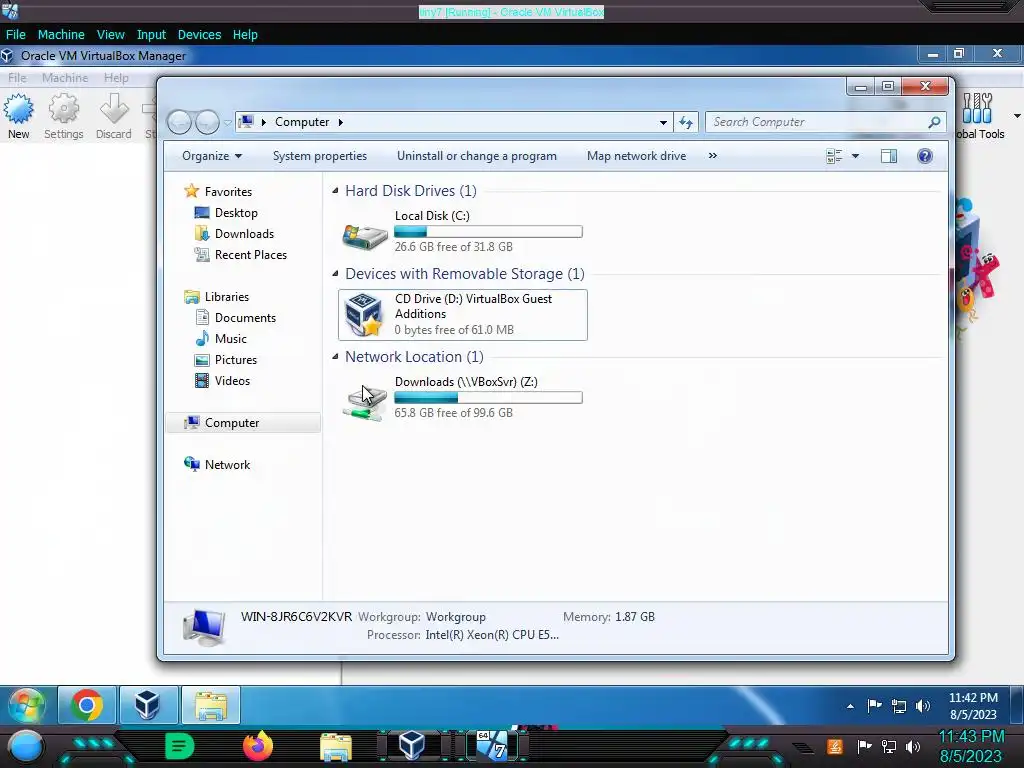The height and width of the screenshot is (768, 1024).
Task: Click the search magnifier icon
Action: tap(934, 122)
